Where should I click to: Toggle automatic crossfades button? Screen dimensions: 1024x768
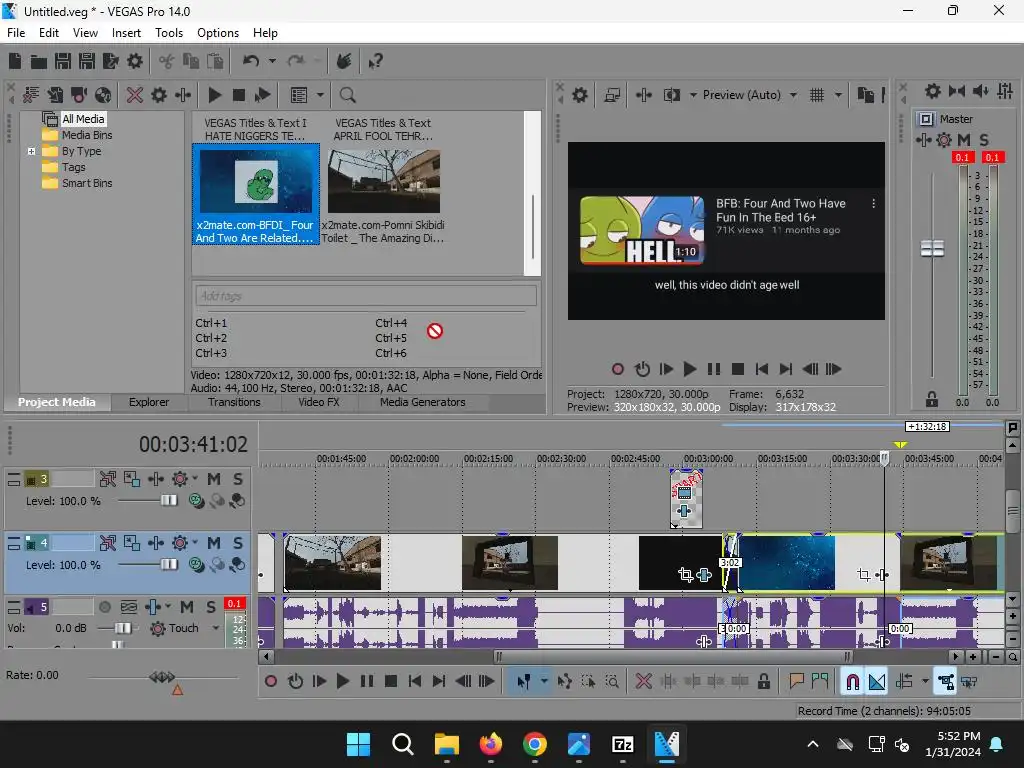point(876,682)
